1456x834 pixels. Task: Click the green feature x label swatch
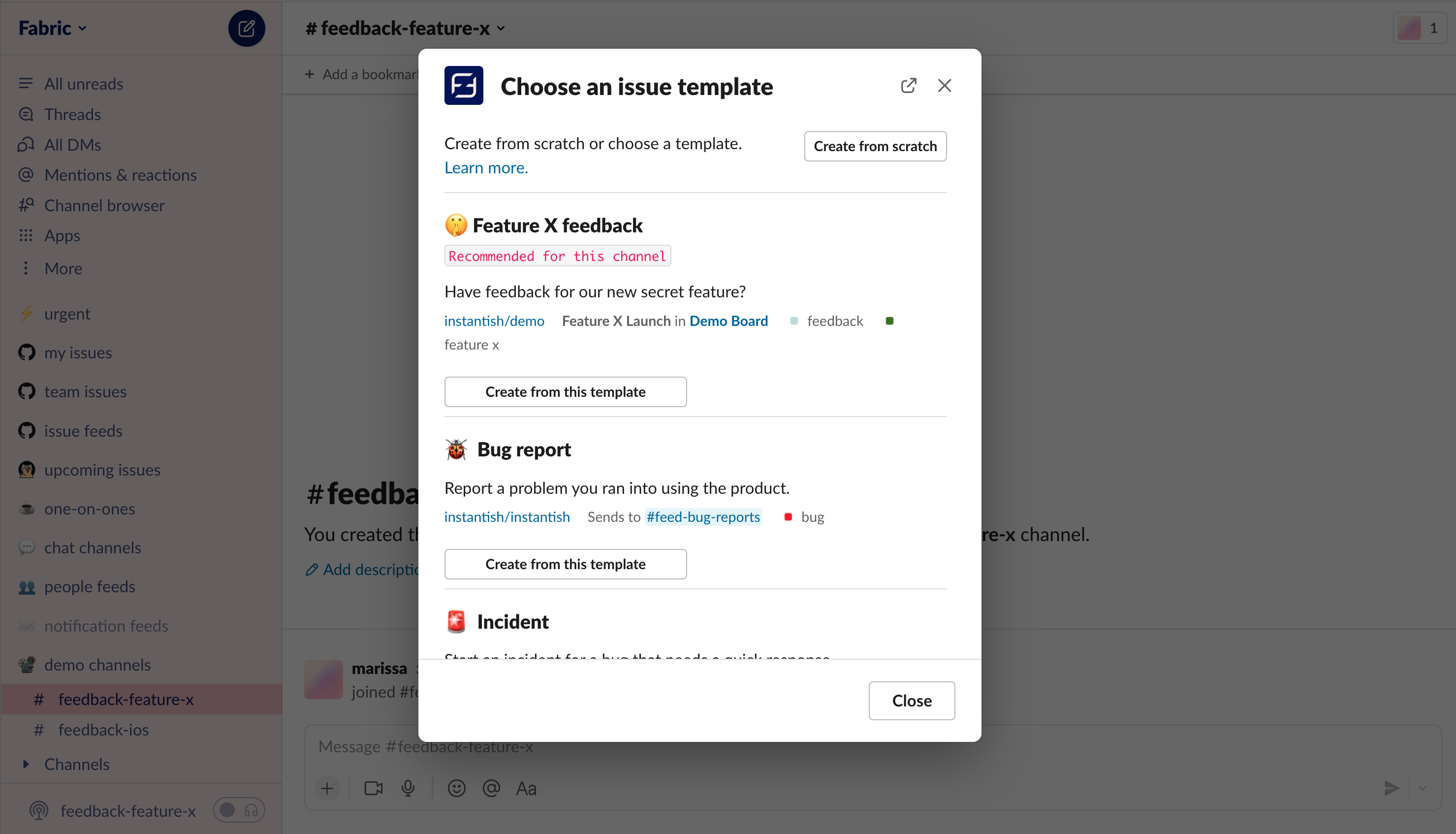pos(889,321)
